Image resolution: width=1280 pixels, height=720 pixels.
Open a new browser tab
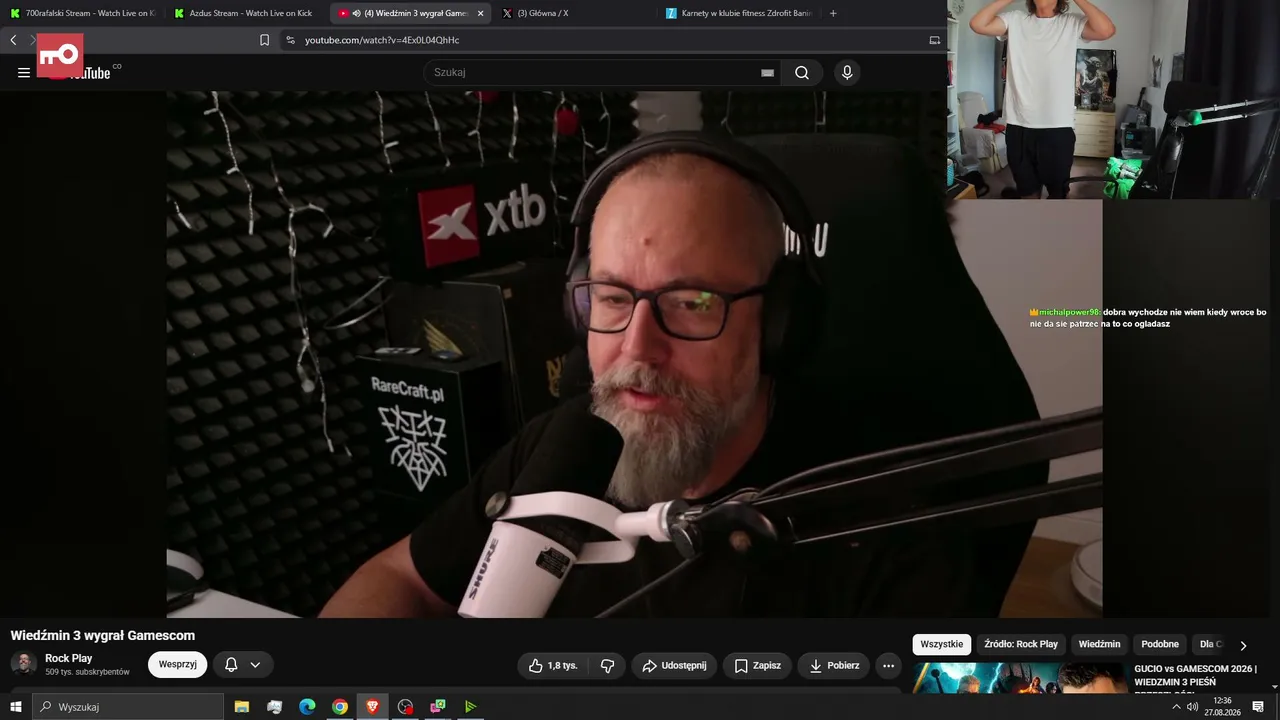click(833, 13)
